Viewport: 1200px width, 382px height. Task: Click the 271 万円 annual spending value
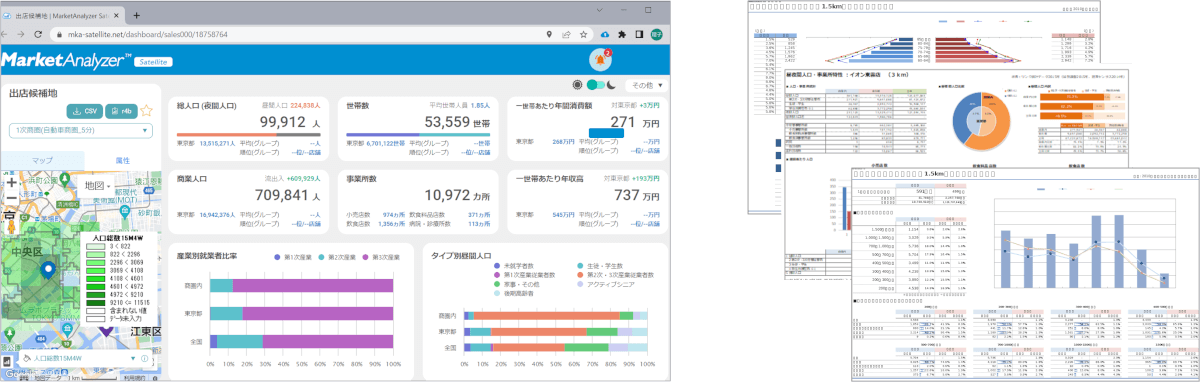623,122
